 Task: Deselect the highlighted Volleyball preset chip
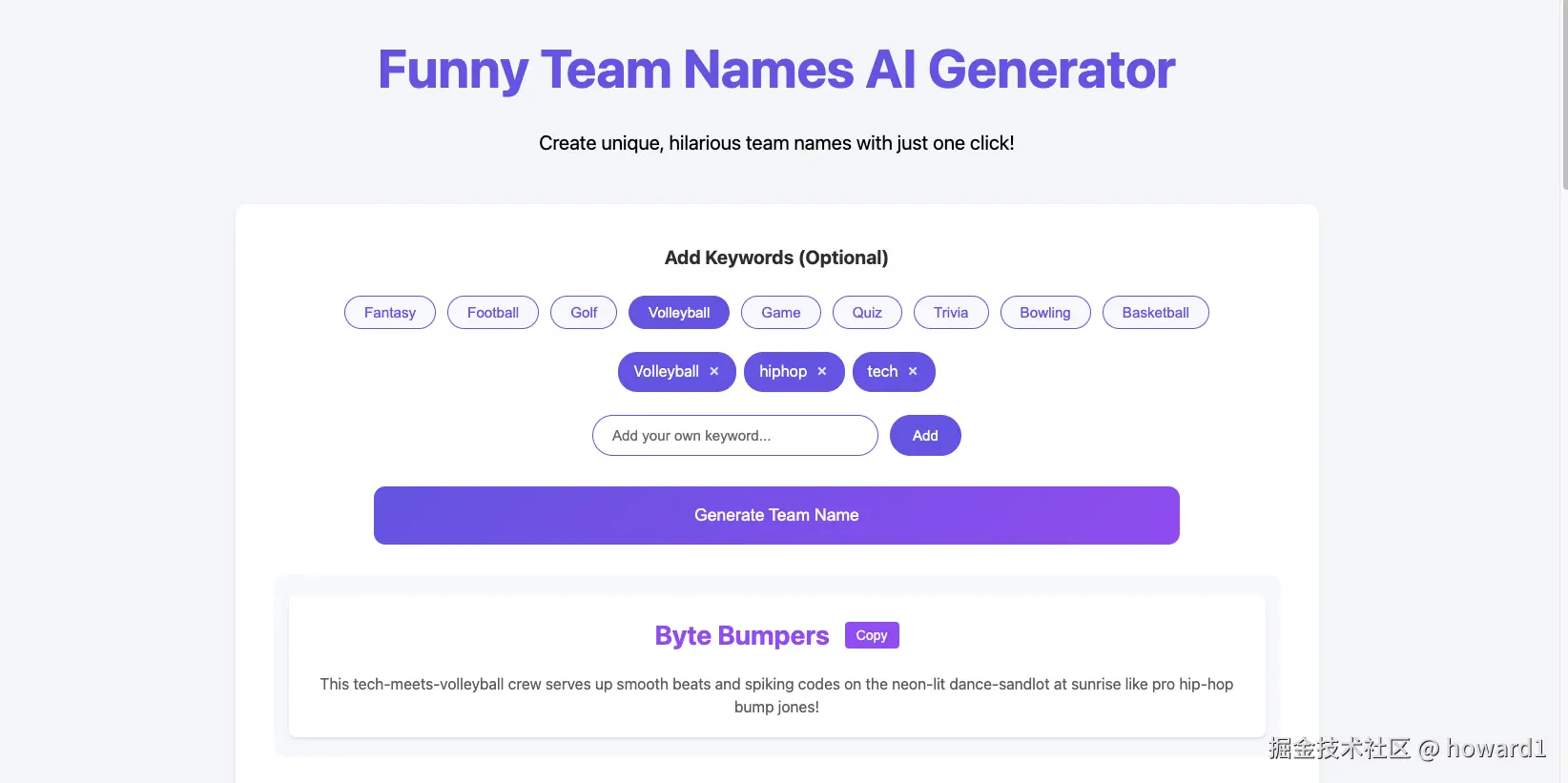(x=679, y=313)
